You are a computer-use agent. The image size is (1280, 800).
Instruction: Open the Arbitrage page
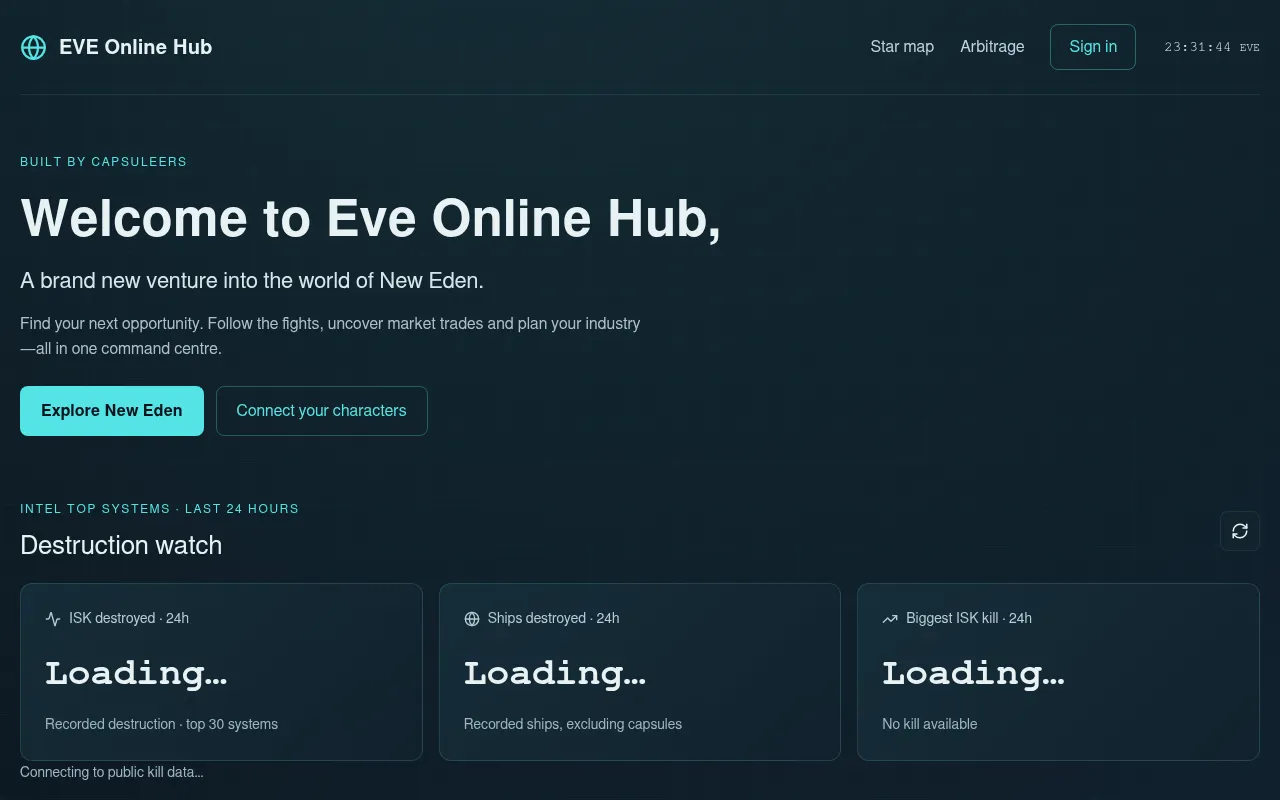pyautogui.click(x=992, y=47)
